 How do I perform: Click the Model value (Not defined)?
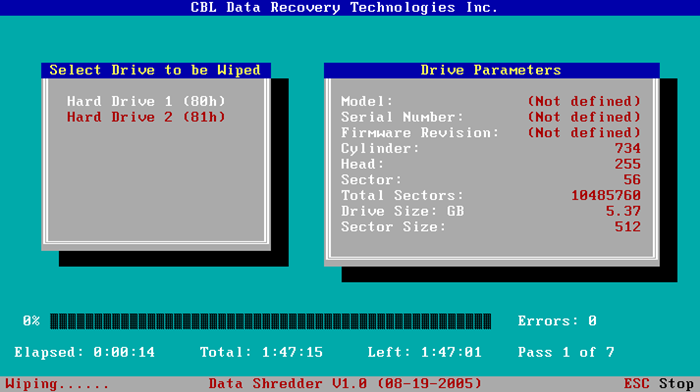pyautogui.click(x=584, y=101)
